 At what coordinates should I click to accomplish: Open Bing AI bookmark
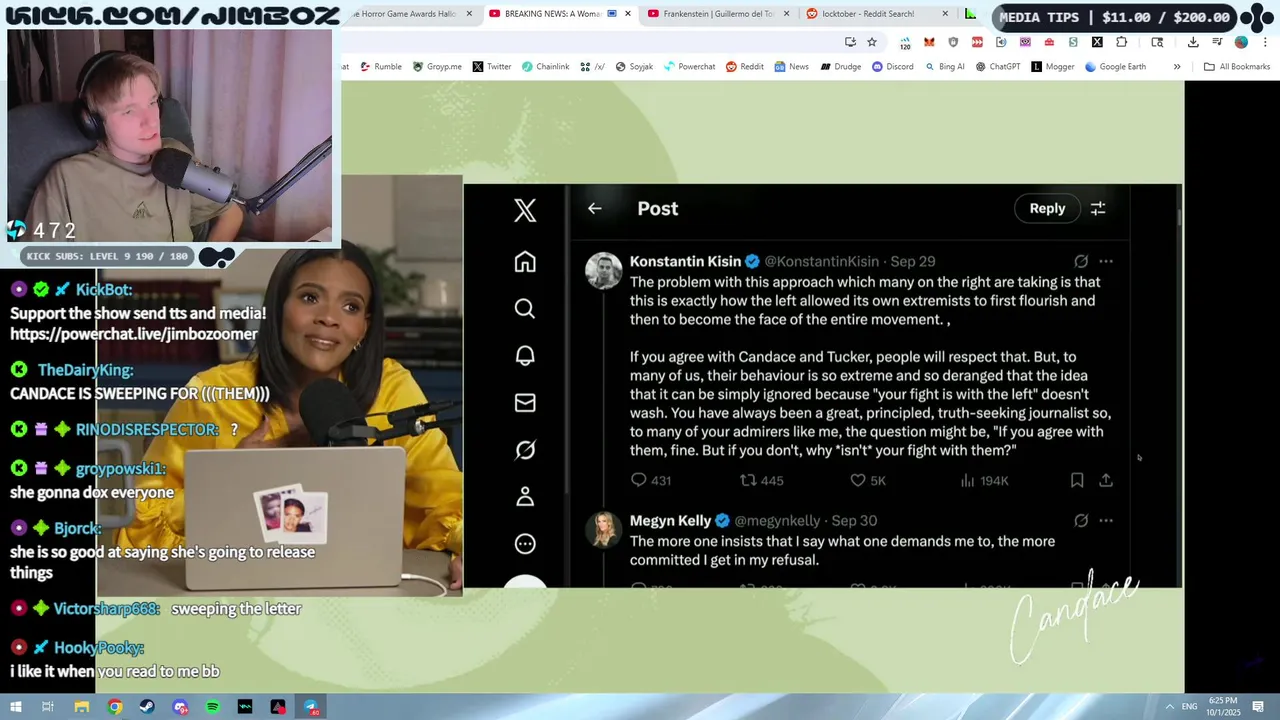point(944,67)
